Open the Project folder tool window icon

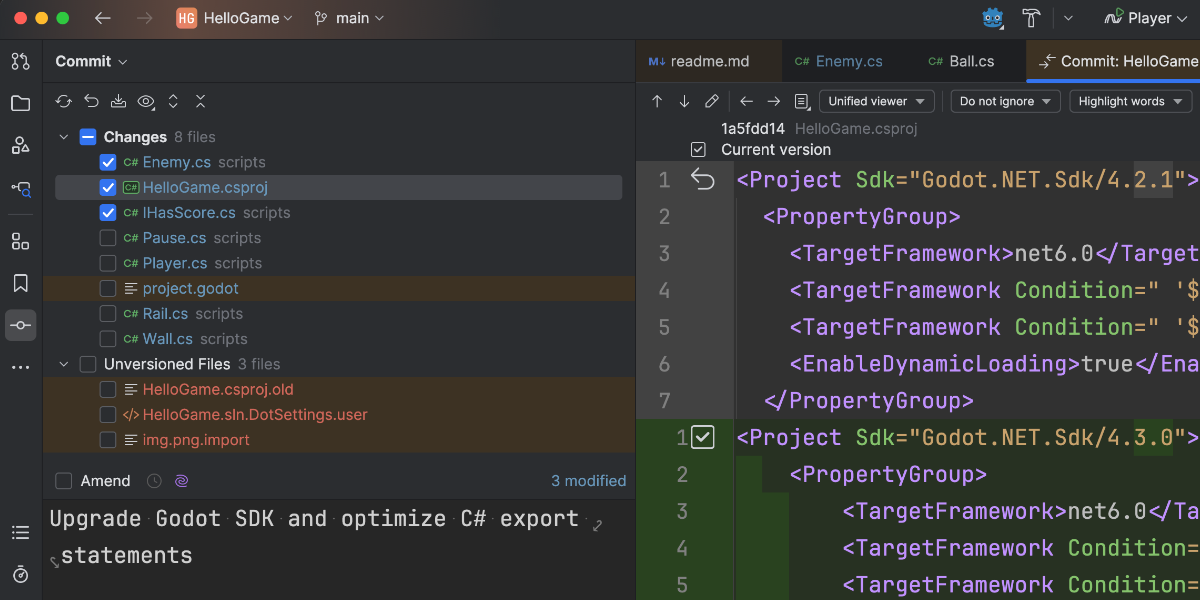(20, 103)
